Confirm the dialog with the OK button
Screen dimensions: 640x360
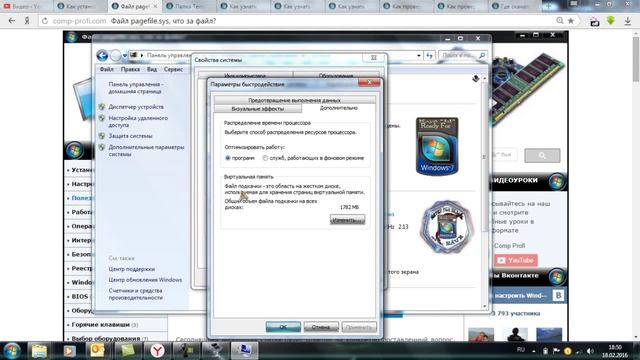tap(283, 327)
